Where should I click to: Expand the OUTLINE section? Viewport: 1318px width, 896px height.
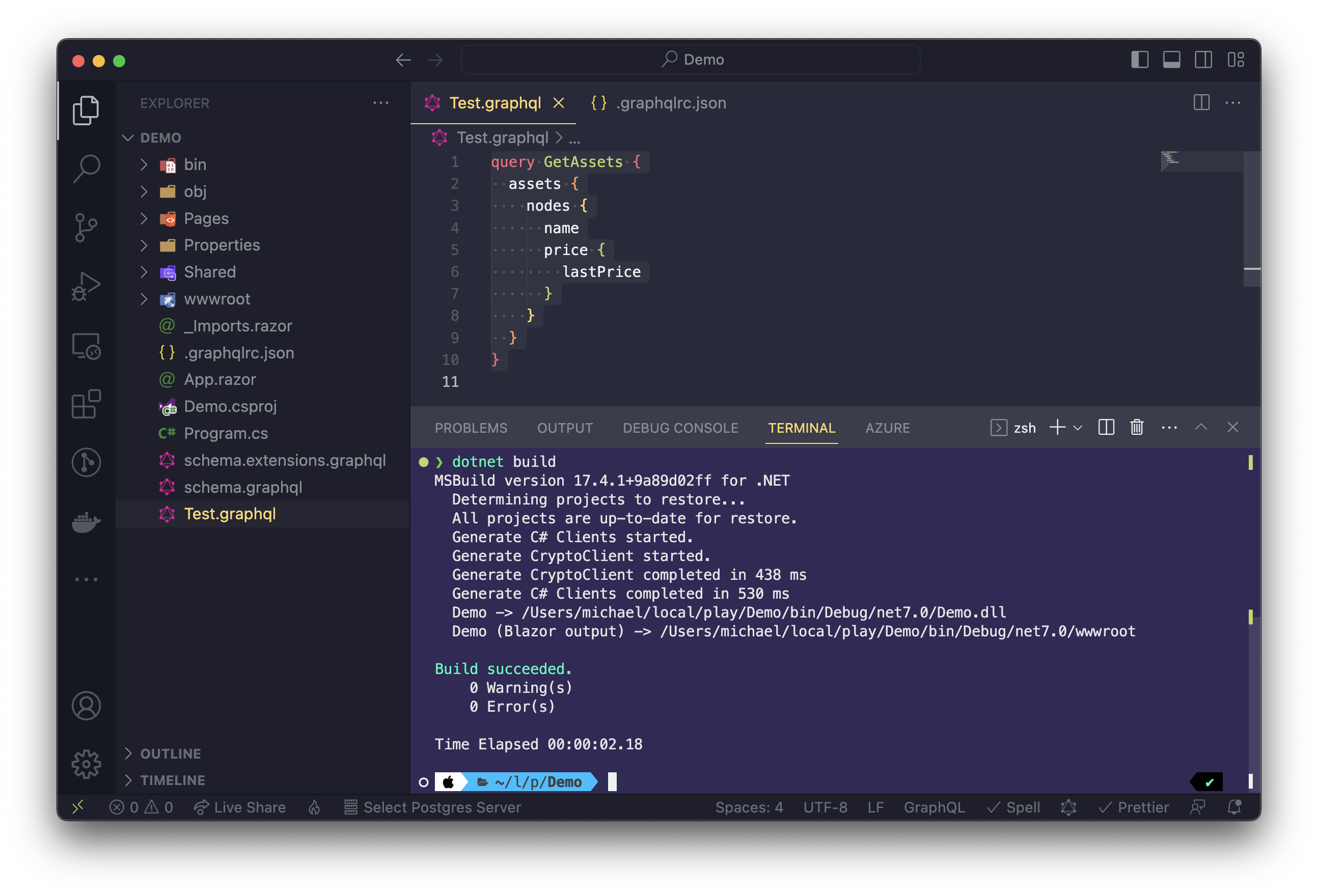[x=170, y=753]
